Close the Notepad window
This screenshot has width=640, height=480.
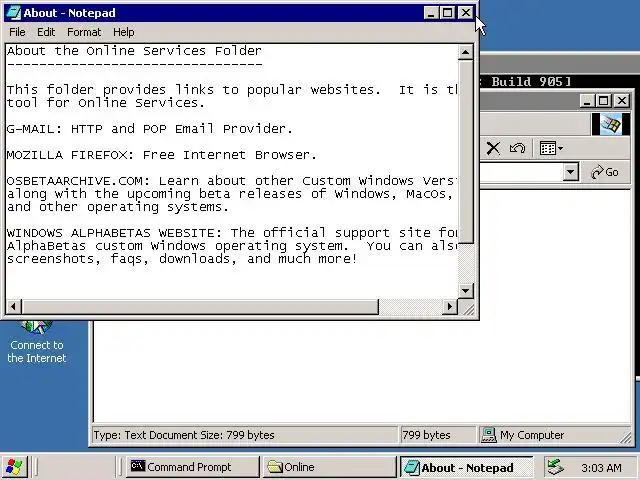coord(466,13)
